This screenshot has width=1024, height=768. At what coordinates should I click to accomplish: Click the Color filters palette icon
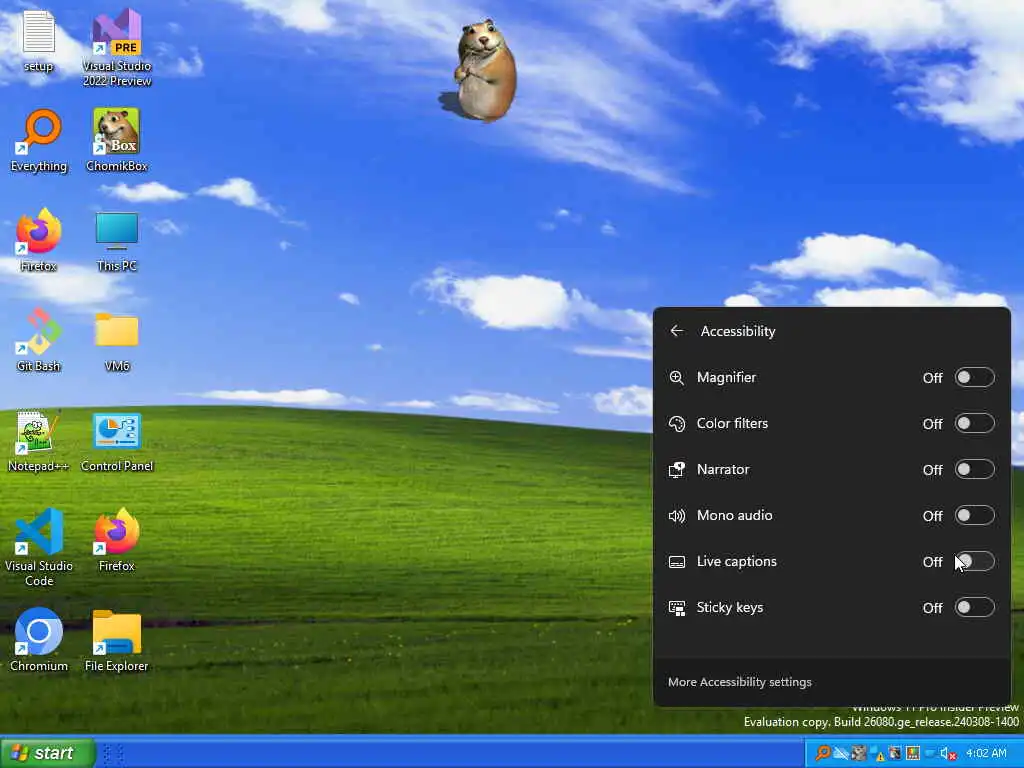(677, 424)
